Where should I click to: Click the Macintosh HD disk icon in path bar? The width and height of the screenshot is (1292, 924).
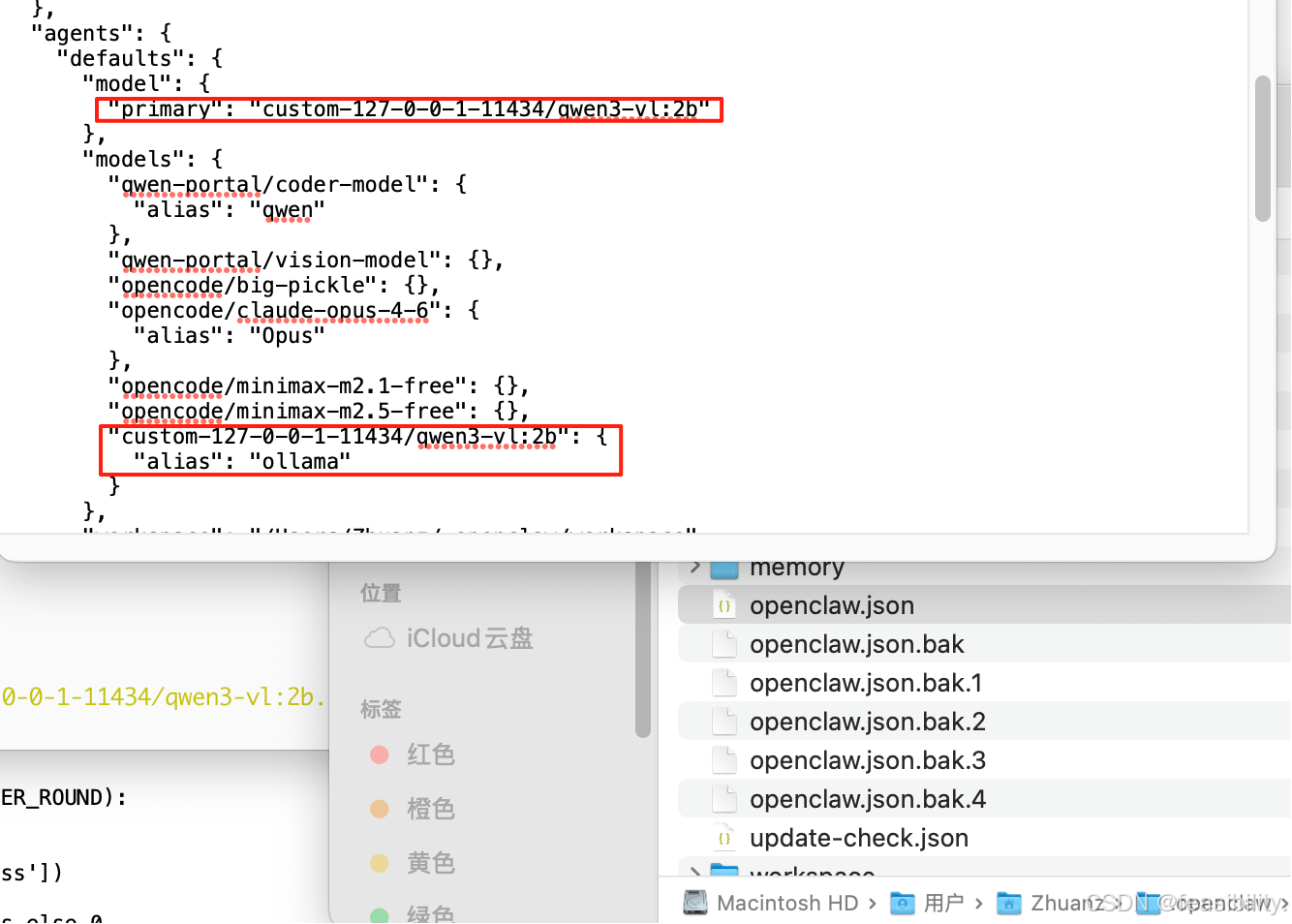click(x=694, y=902)
